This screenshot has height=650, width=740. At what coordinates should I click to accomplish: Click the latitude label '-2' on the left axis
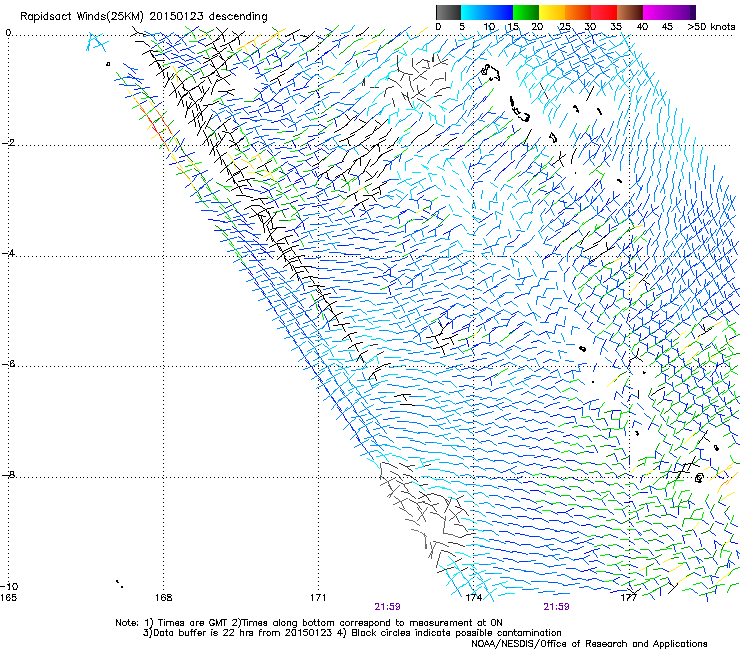(8, 143)
